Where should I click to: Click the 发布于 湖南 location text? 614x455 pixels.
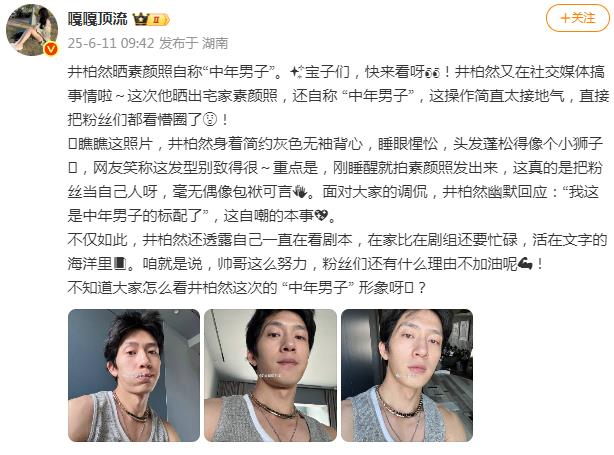(x=193, y=43)
